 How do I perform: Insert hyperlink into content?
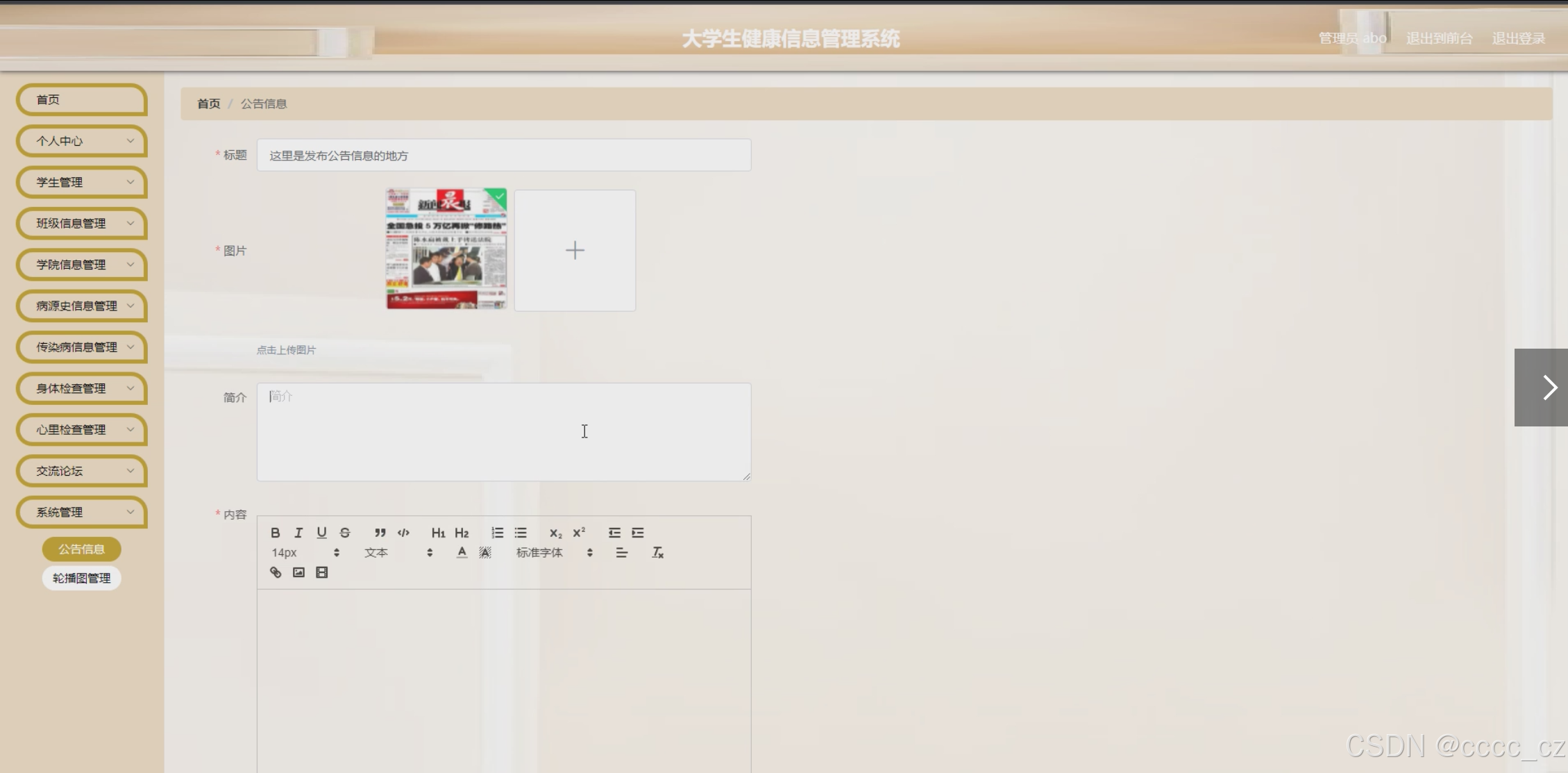(x=276, y=572)
